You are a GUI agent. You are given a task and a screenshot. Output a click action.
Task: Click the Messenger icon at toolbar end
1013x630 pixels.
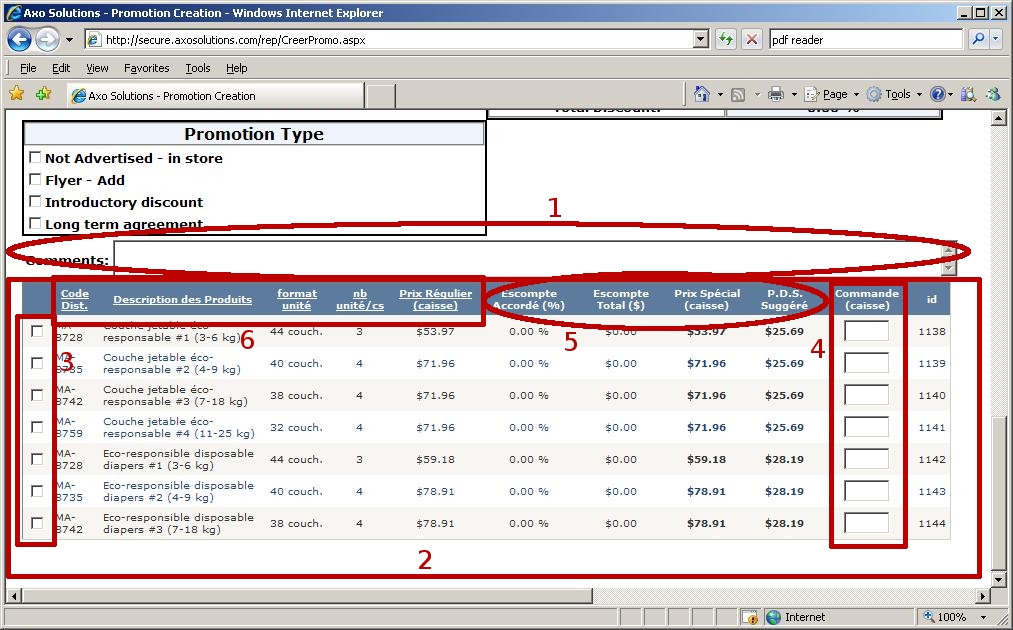click(993, 94)
